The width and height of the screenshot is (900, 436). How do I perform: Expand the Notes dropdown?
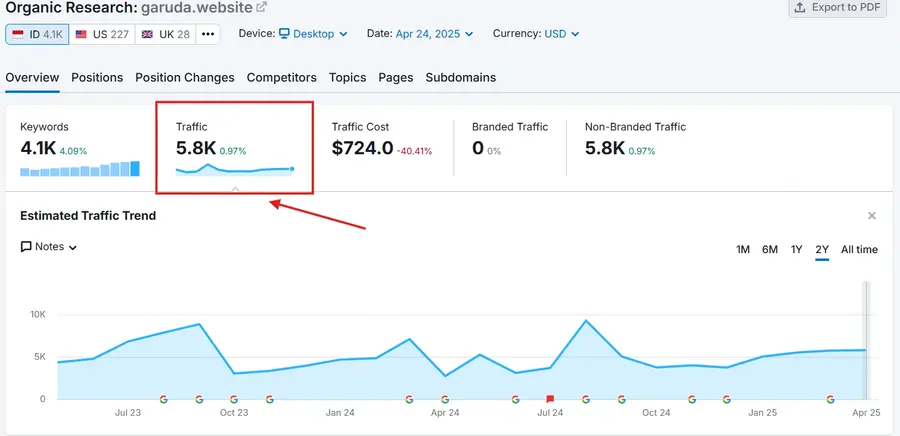[x=49, y=247]
